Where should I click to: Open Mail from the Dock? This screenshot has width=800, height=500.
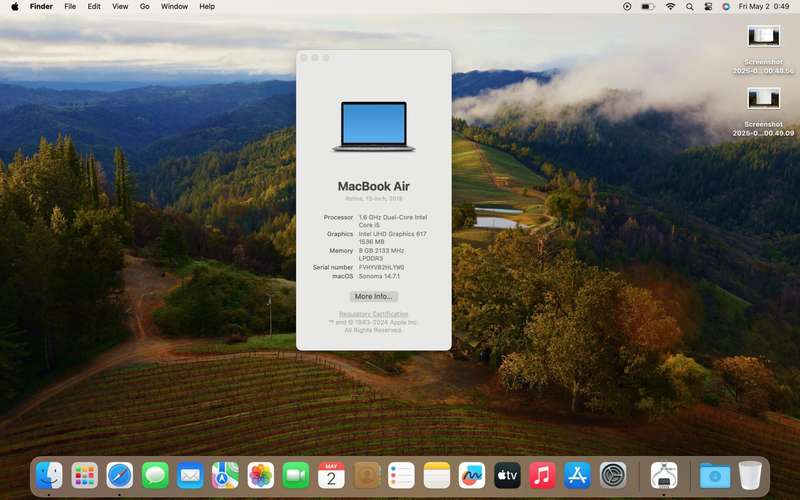tap(190, 476)
